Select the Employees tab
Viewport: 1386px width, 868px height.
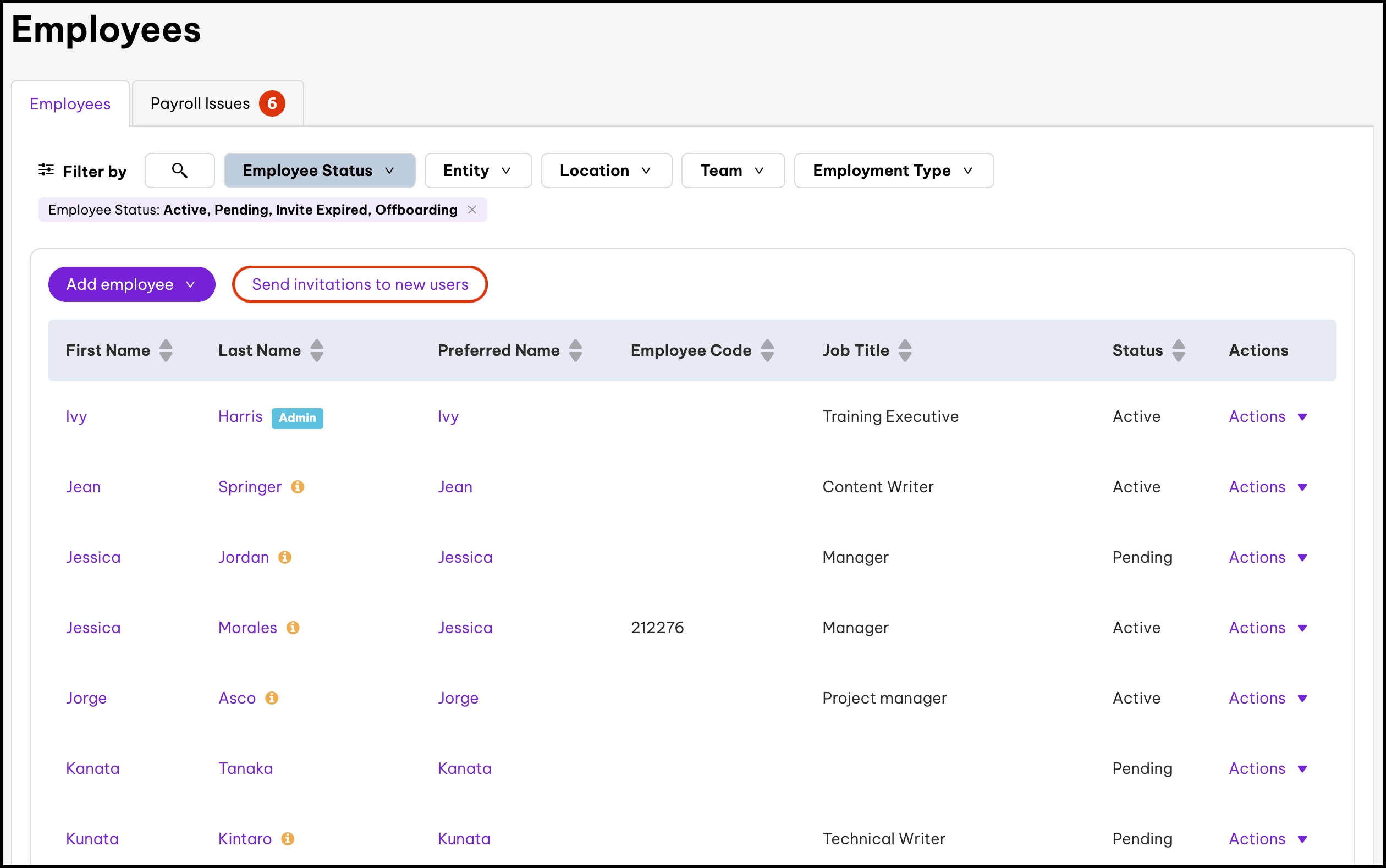point(70,104)
